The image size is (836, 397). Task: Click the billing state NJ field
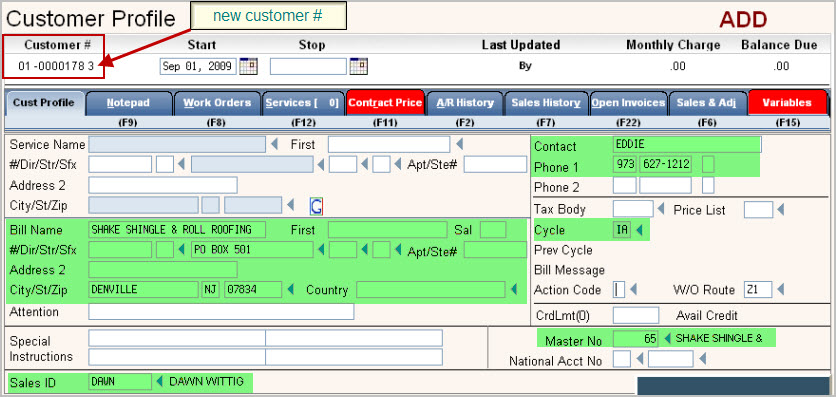point(211,289)
